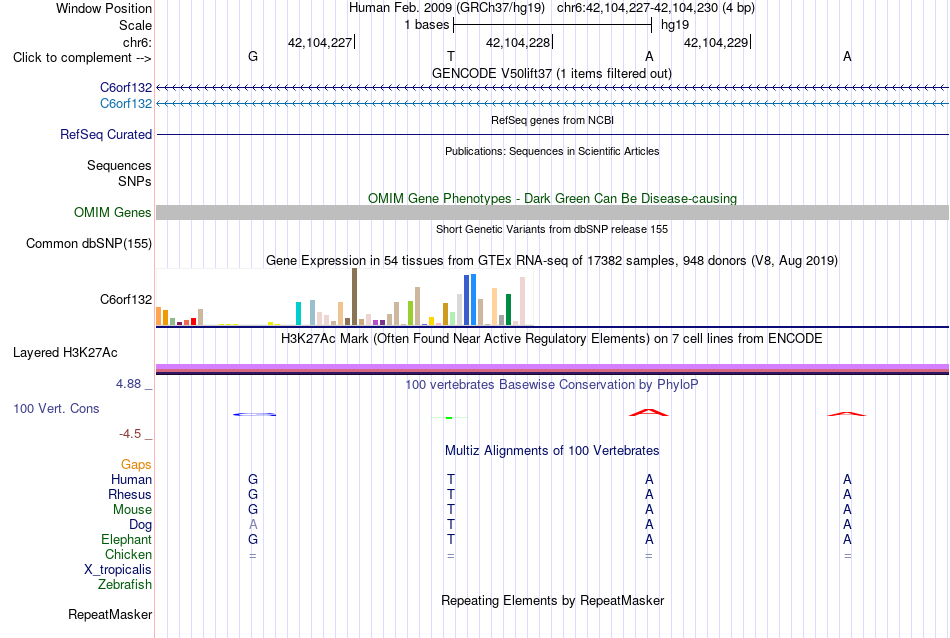Click the 42,104,227 position marker

(320, 42)
